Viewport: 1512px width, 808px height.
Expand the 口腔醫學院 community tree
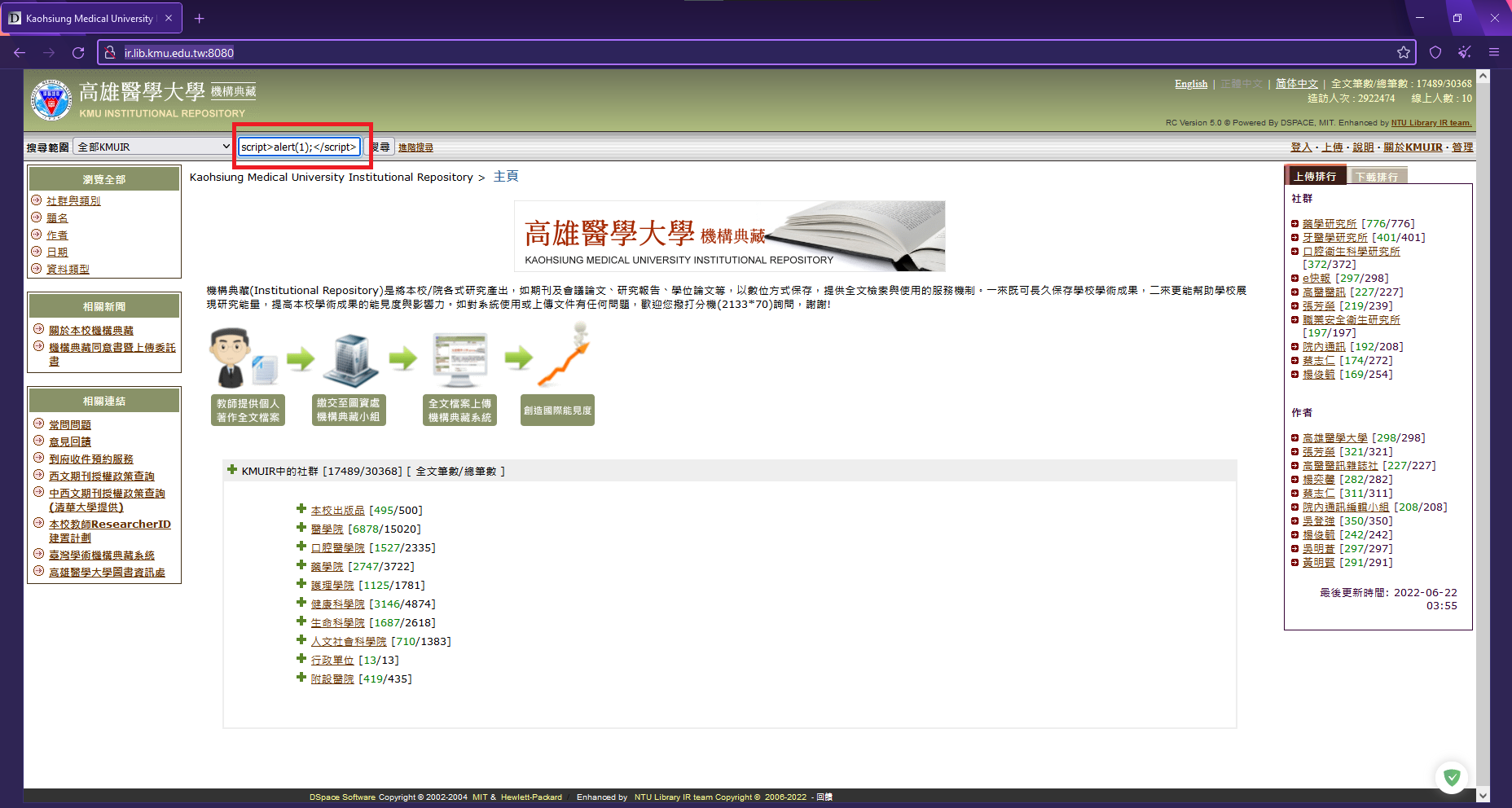(301, 547)
